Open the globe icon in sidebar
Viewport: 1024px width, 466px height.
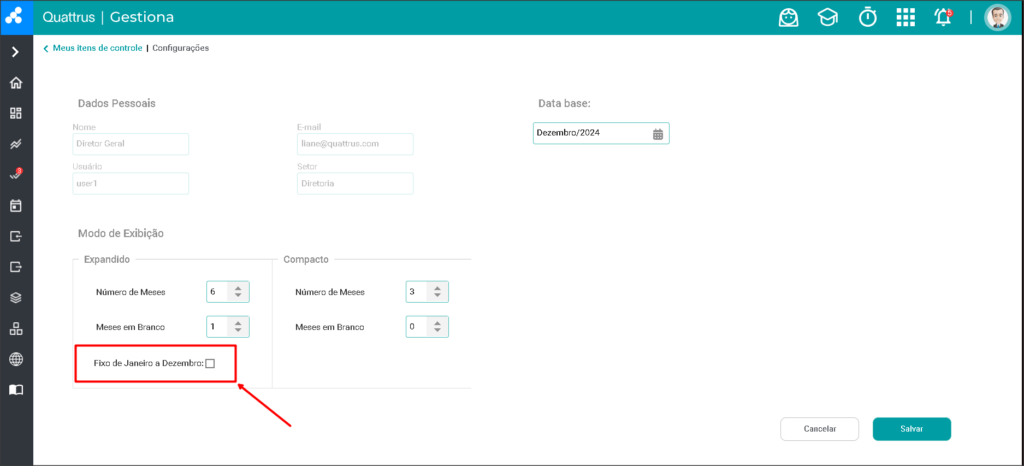pos(16,359)
